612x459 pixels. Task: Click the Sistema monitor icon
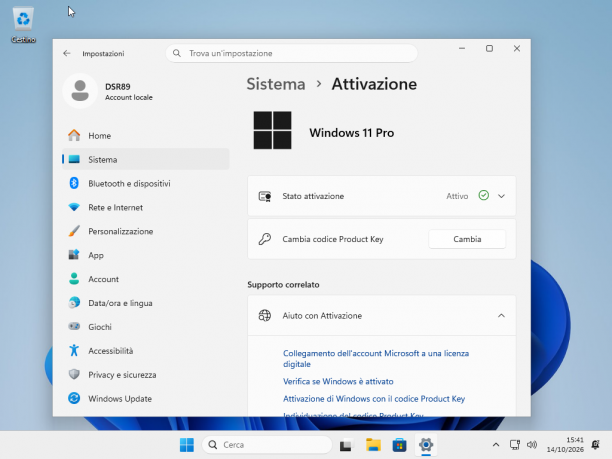(x=74, y=159)
